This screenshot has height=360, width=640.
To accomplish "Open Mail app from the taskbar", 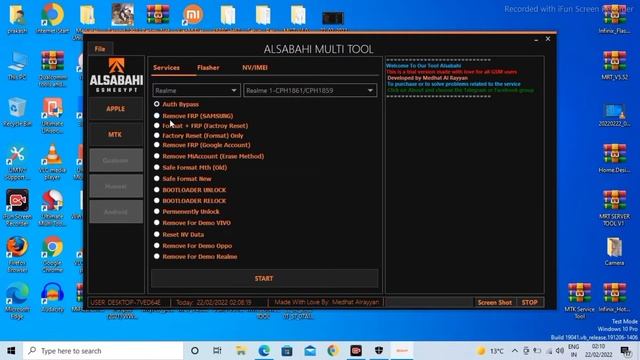I will coord(310,351).
